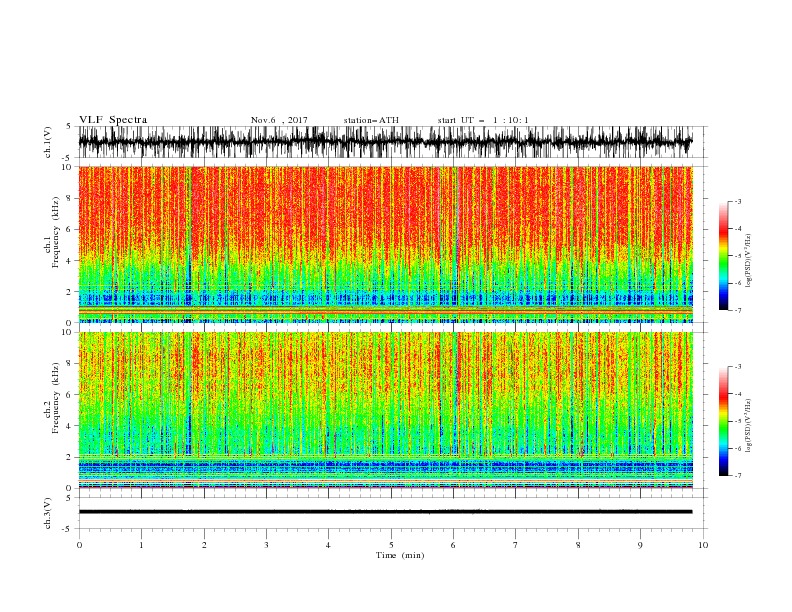The image size is (792, 612).
Task: Click time axis tick label "4"
Action: coord(328,545)
